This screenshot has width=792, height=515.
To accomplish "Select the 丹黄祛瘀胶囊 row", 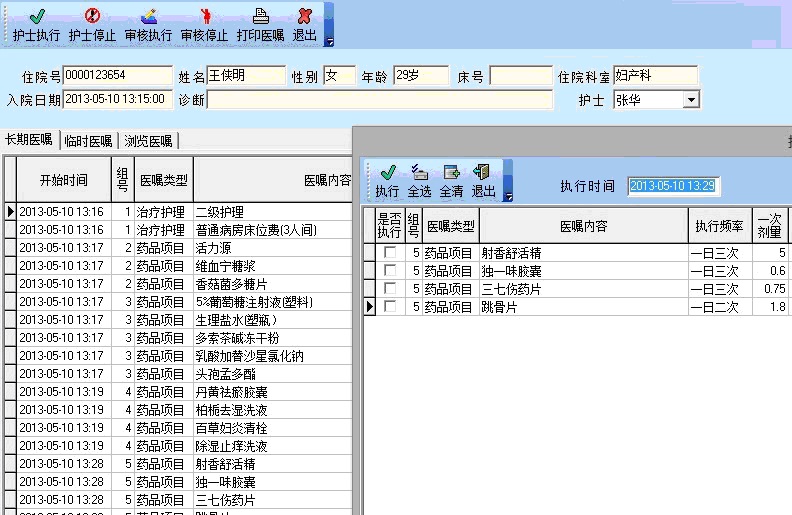I will tap(178, 392).
